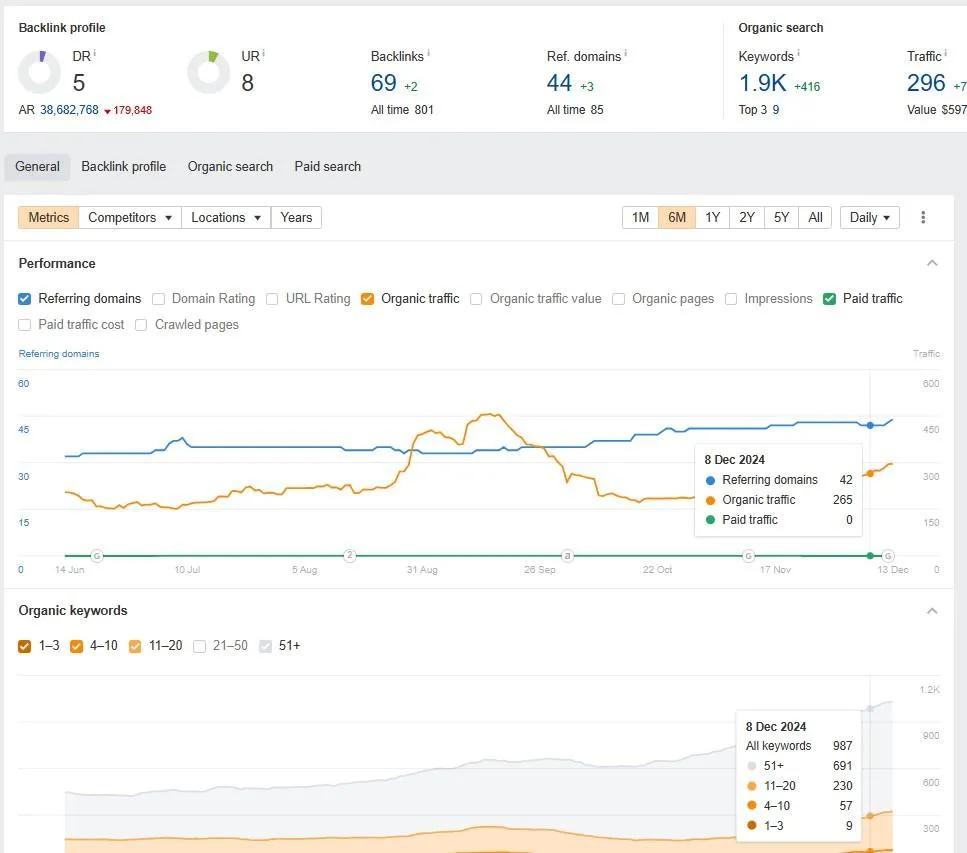Click the DR donut chart icon
This screenshot has height=853, width=967.
(x=40, y=72)
